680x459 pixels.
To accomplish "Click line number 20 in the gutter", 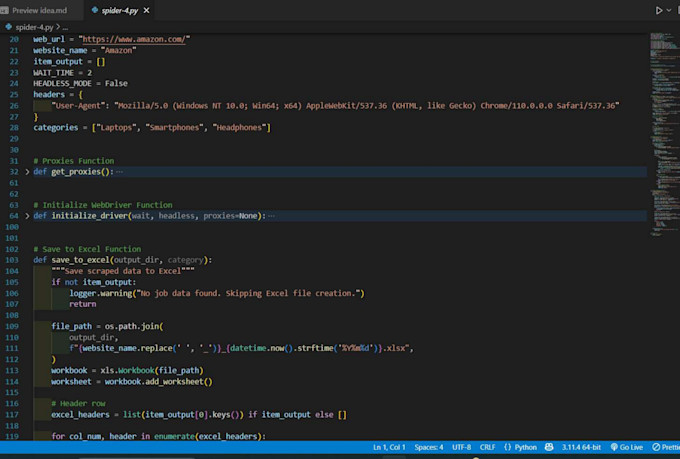I will pos(14,39).
